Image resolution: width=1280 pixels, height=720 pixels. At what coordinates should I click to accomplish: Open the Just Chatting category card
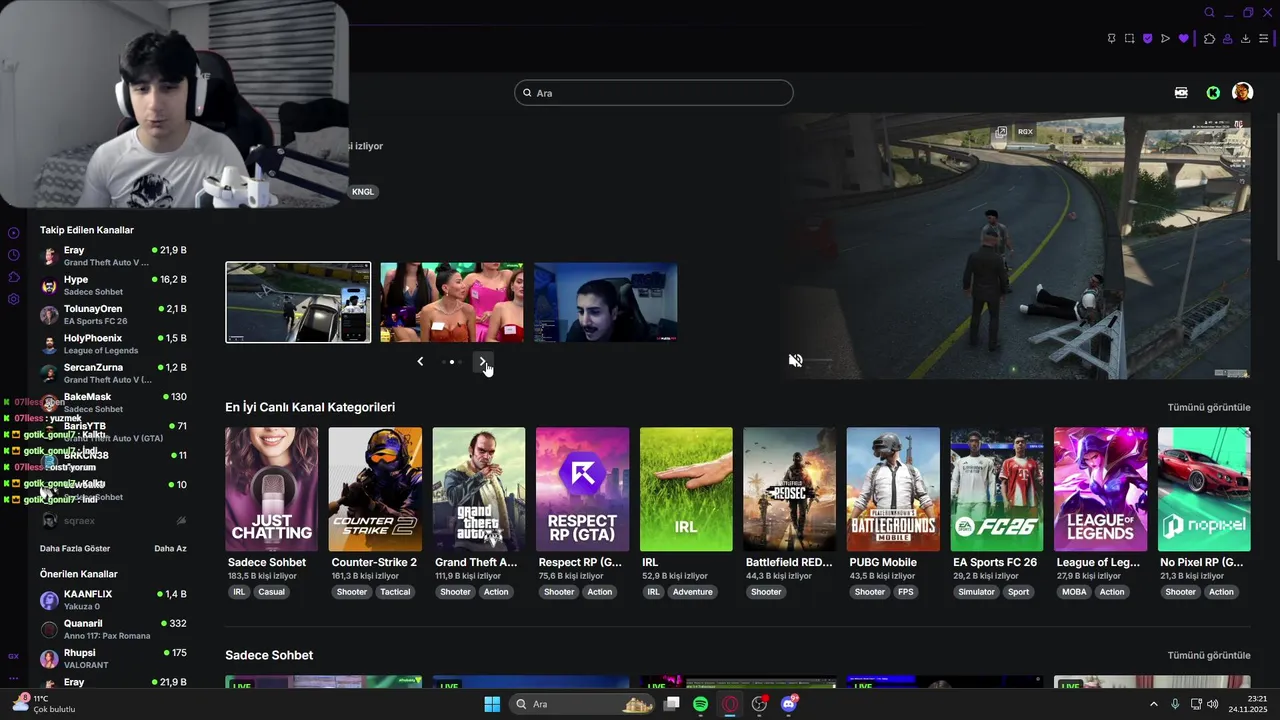click(272, 489)
